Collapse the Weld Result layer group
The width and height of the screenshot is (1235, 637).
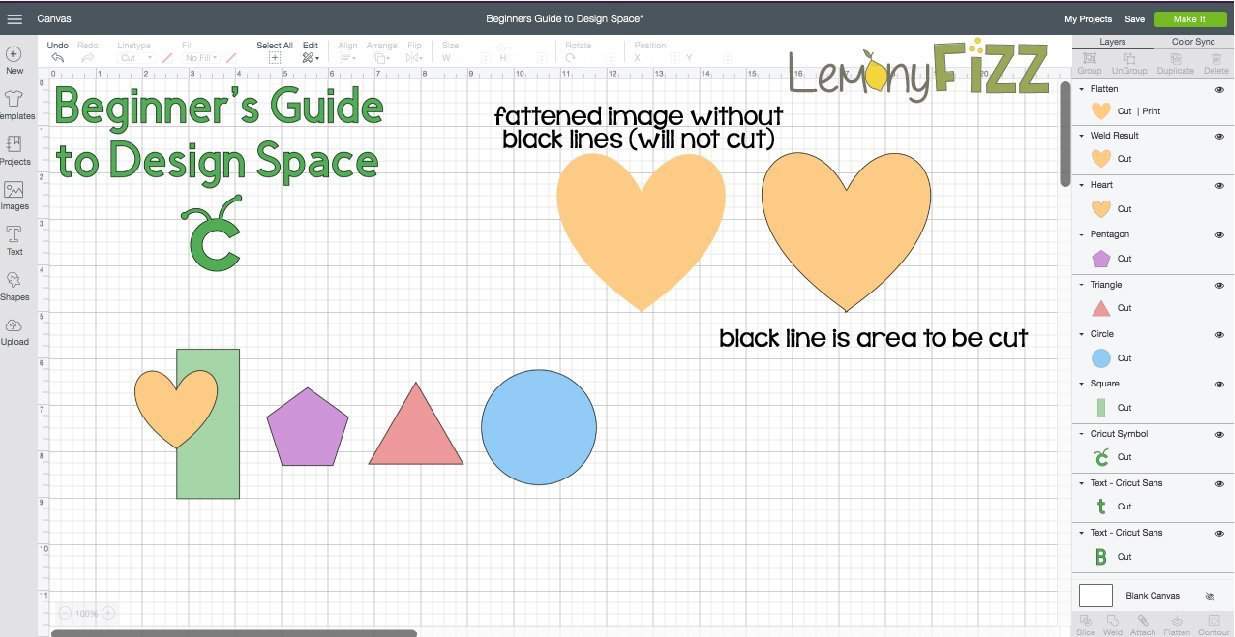click(x=1082, y=137)
